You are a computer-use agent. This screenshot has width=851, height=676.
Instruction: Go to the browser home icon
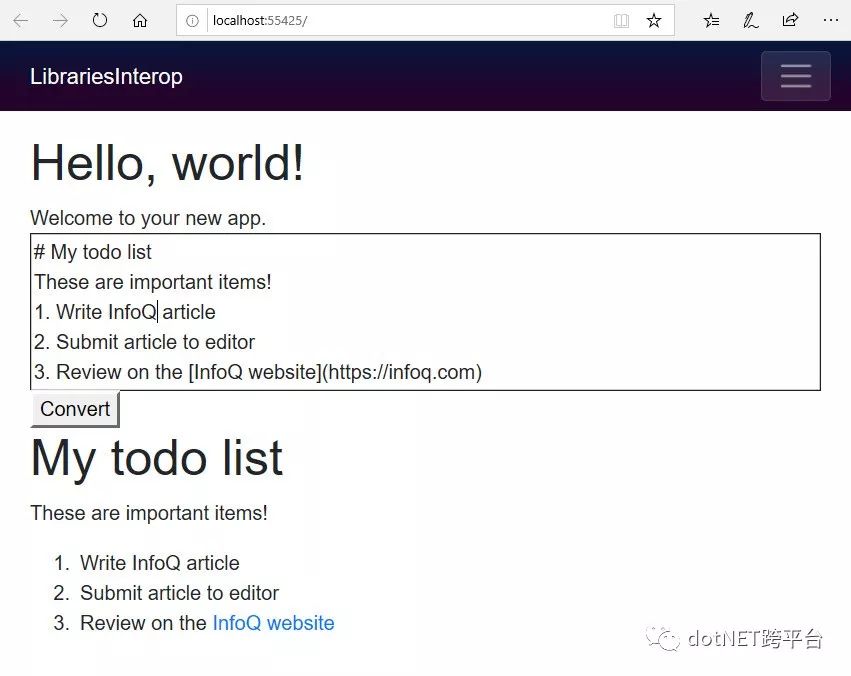(x=140, y=21)
